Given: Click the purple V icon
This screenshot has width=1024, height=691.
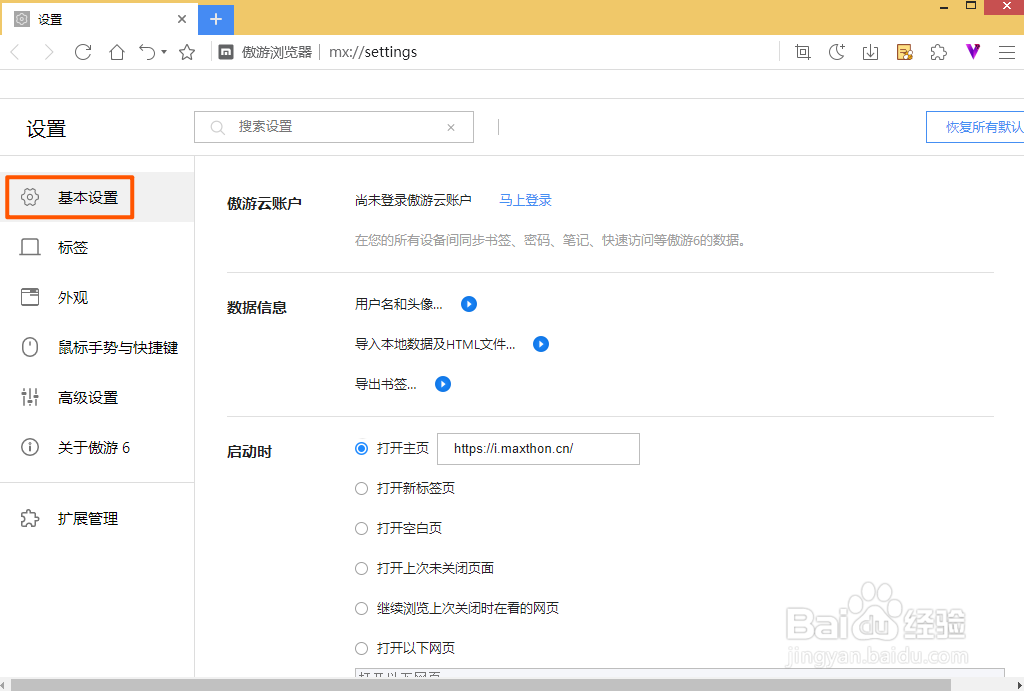Looking at the screenshot, I should (973, 52).
